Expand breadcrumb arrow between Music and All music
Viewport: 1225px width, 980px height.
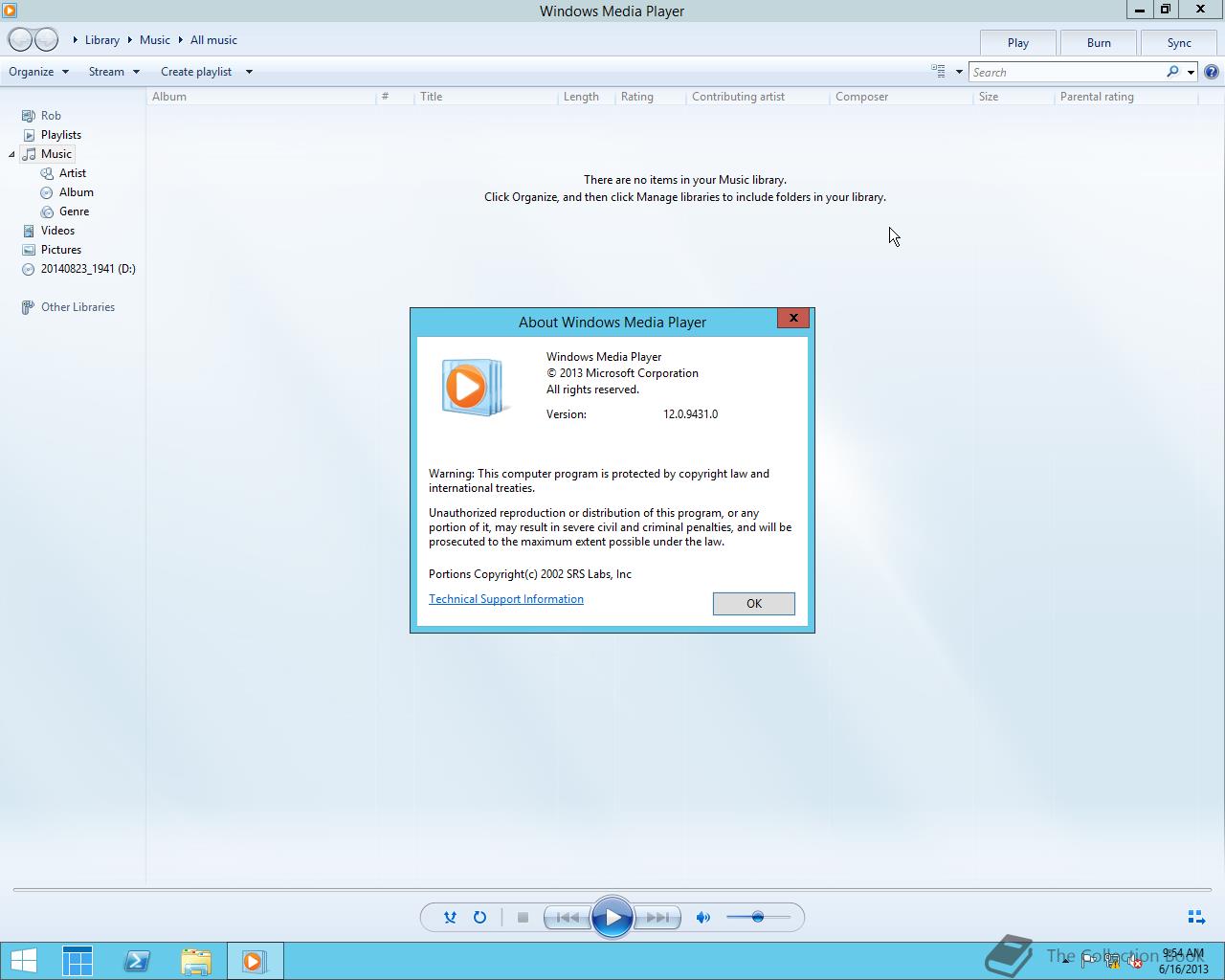coord(180,40)
